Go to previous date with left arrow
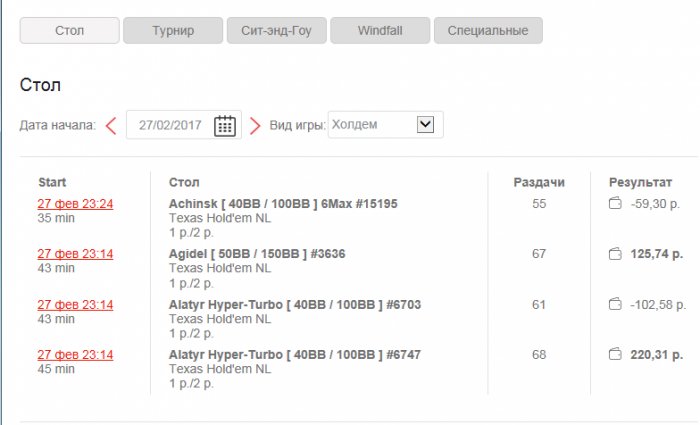The image size is (700, 425). coord(111,126)
